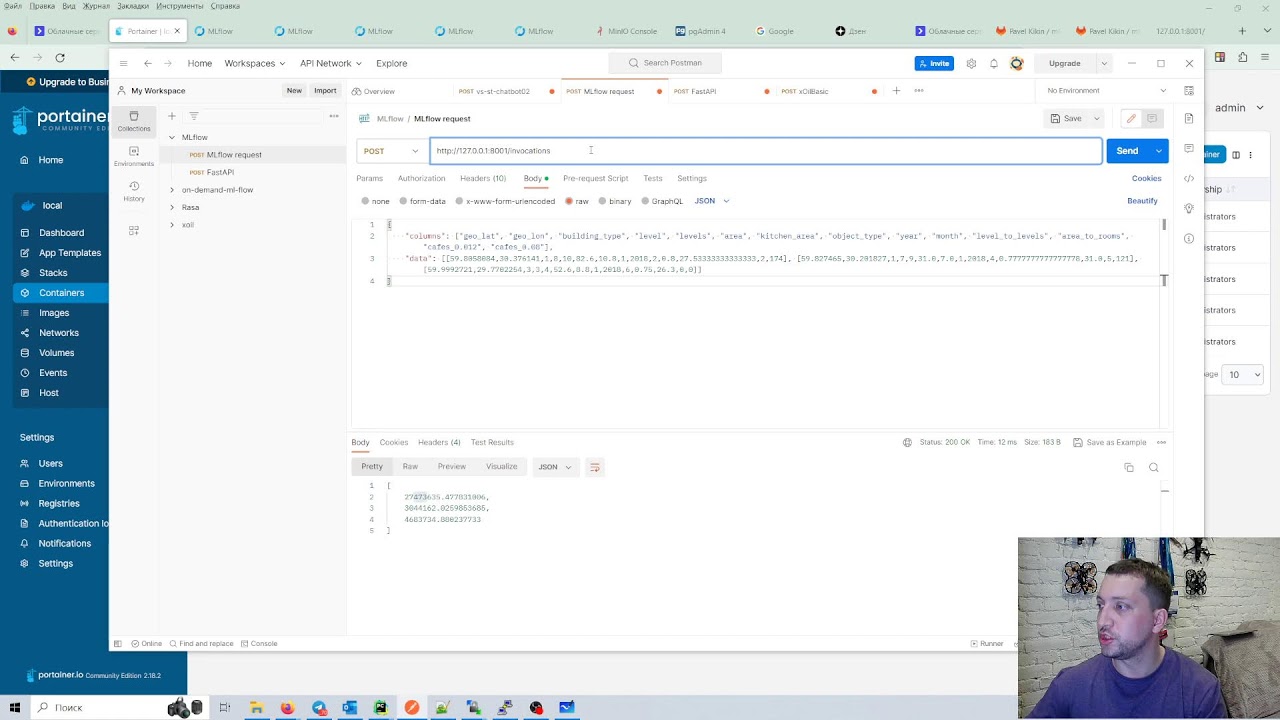Open the tab overflow ellipsis menu

(919, 91)
